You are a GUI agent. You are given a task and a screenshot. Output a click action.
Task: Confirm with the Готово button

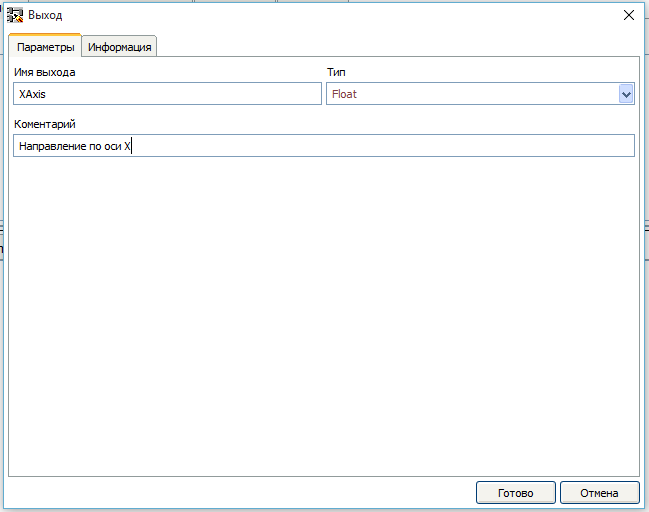[x=515, y=493]
